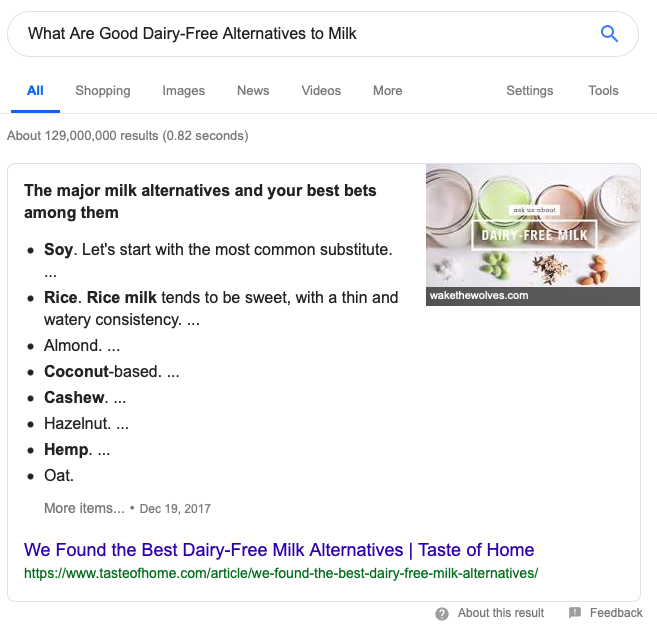Screen dimensions: 657x631
Task: Click the green tasteofhome.com URL
Action: coord(281,573)
